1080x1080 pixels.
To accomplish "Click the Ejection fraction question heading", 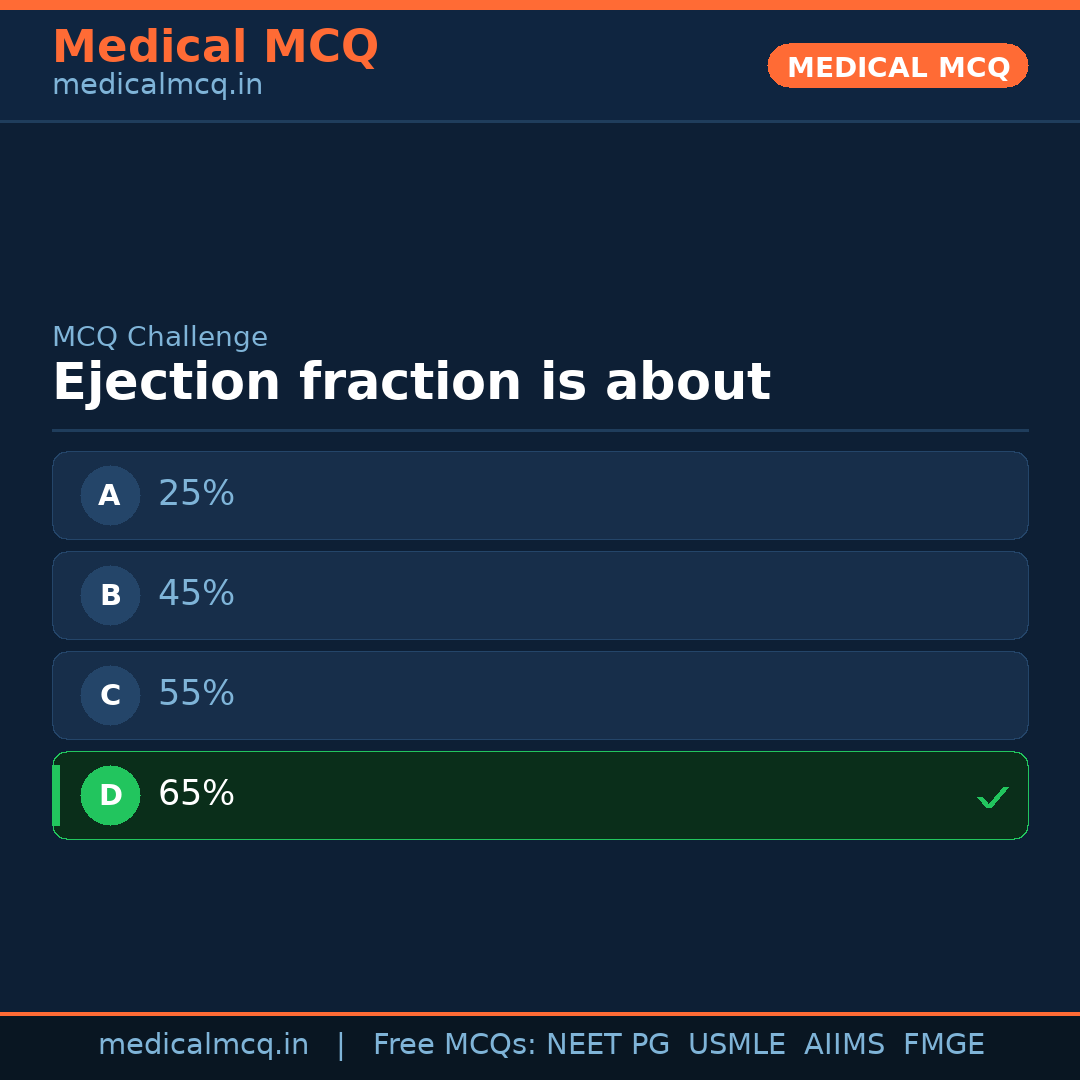I will 411,383.
